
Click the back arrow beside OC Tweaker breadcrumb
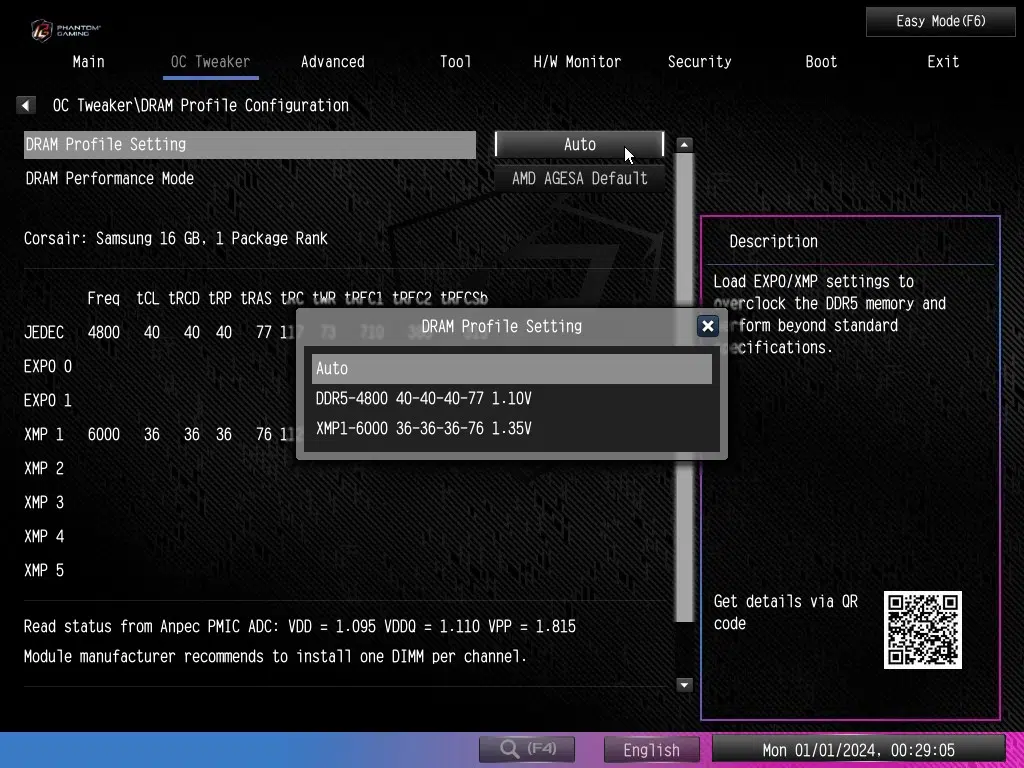27,105
